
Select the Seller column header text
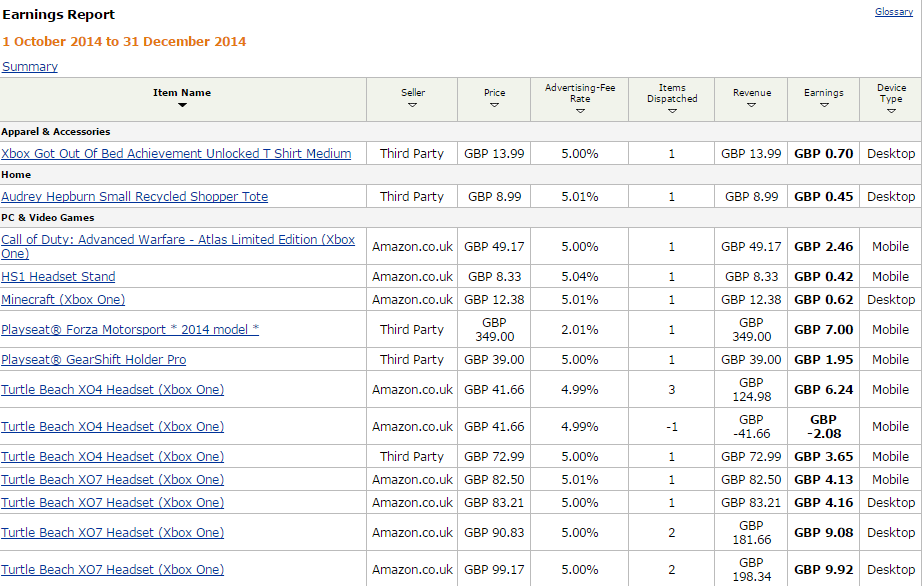pos(413,92)
